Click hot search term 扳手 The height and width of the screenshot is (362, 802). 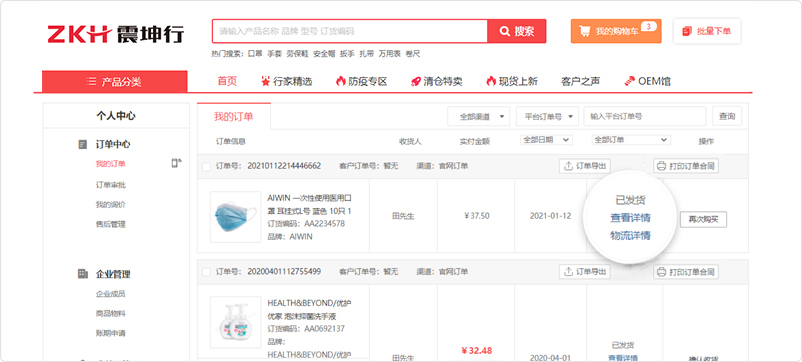(347, 54)
